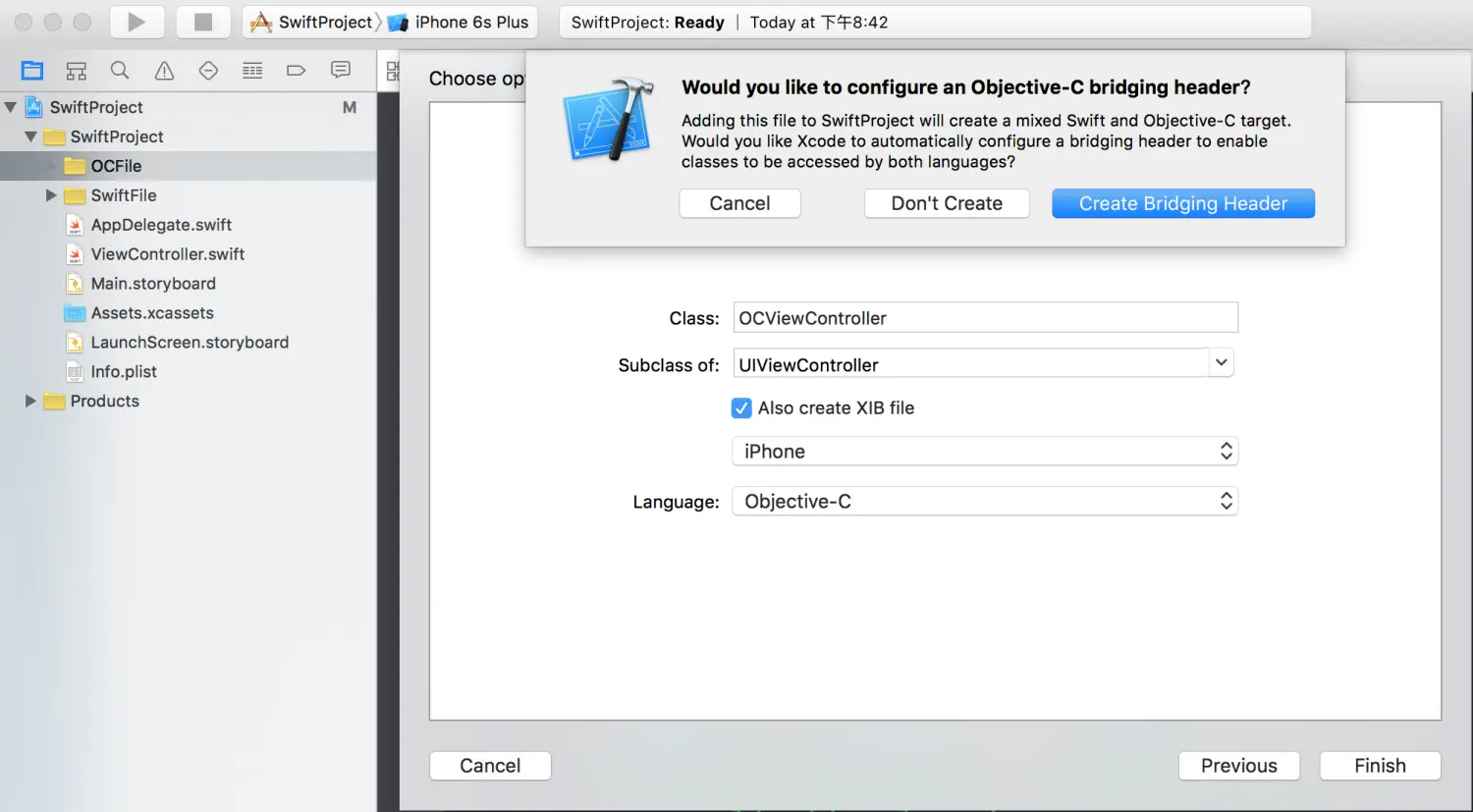Cancel the bridging header dialog
This screenshot has height=812, width=1473.
(x=740, y=203)
